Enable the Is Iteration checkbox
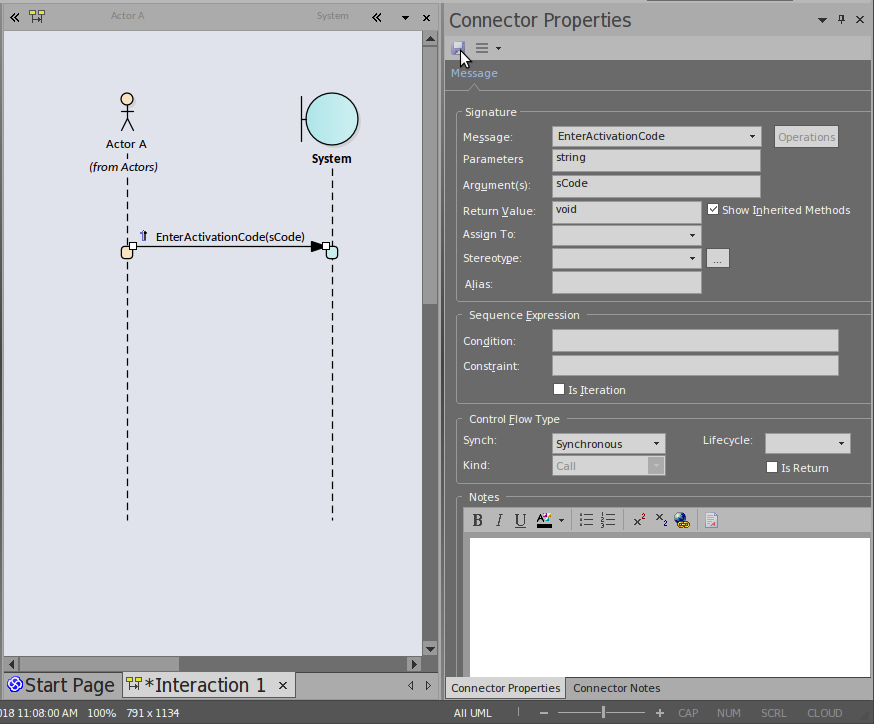 [559, 389]
